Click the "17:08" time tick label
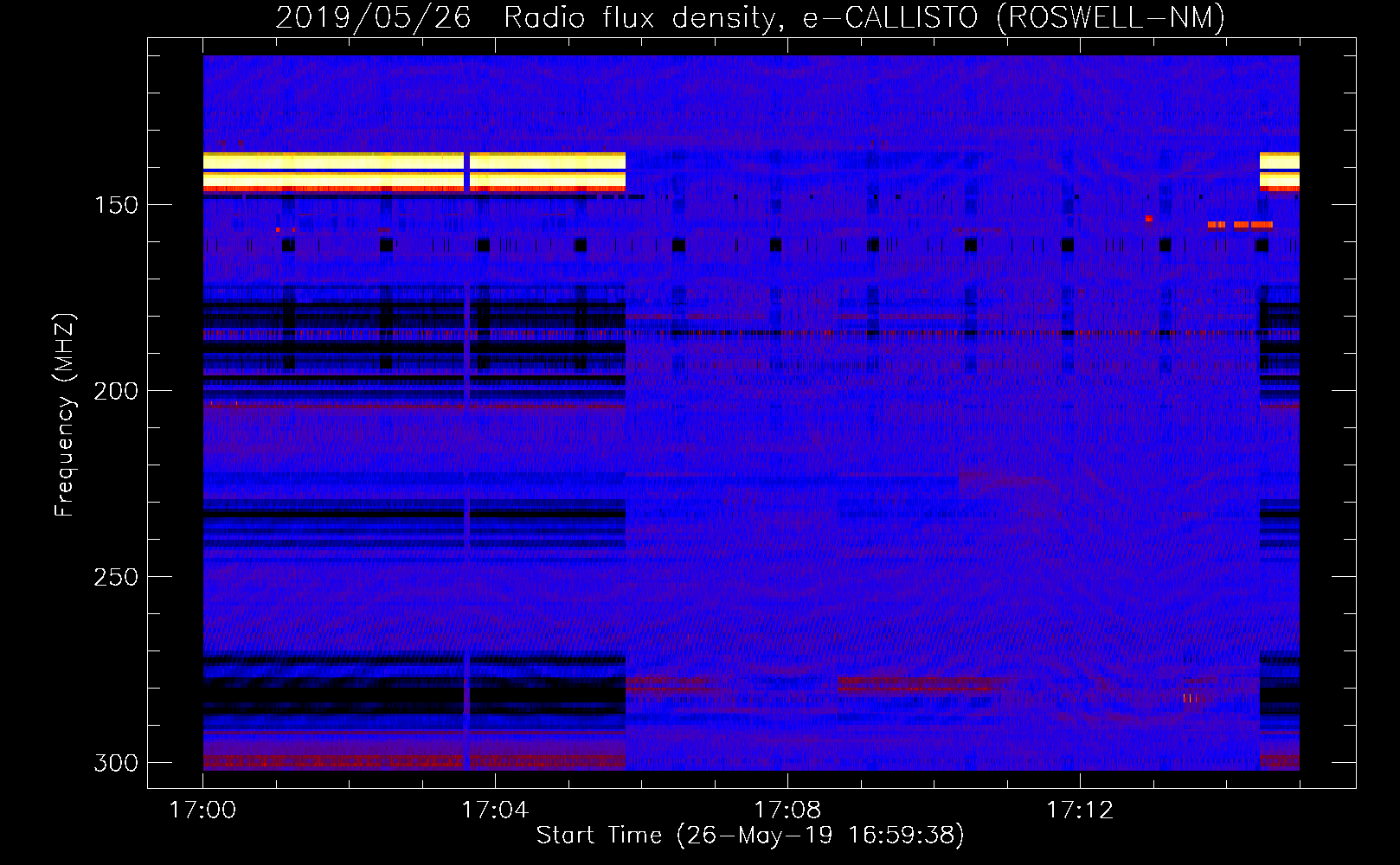The height and width of the screenshot is (865, 1400). click(x=787, y=811)
